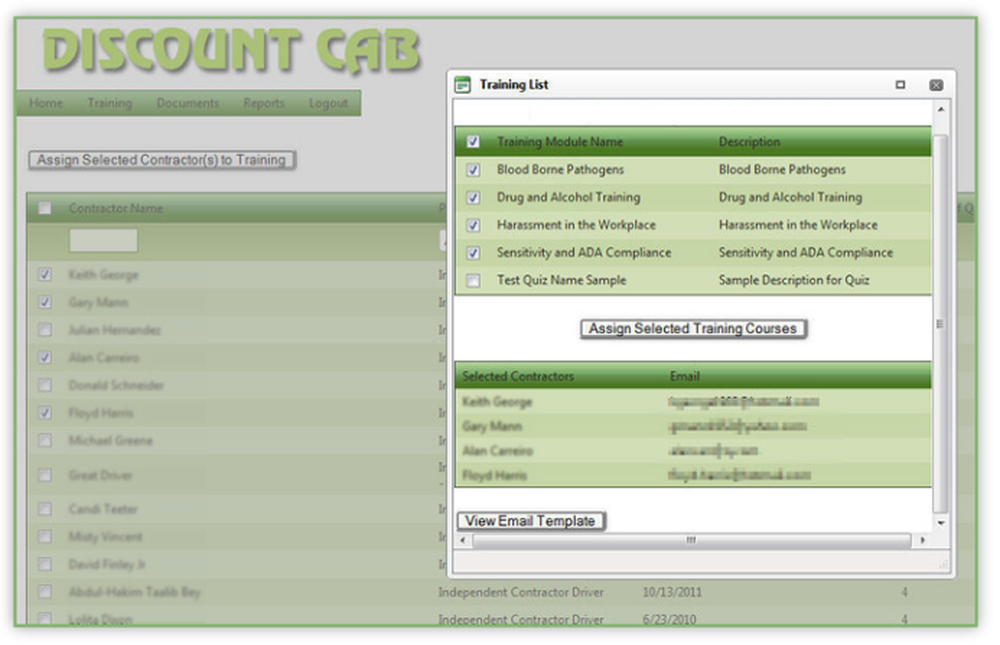Check Misty Vincent in contractor list
Image resolution: width=1000 pixels, height=645 pixels.
click(45, 537)
